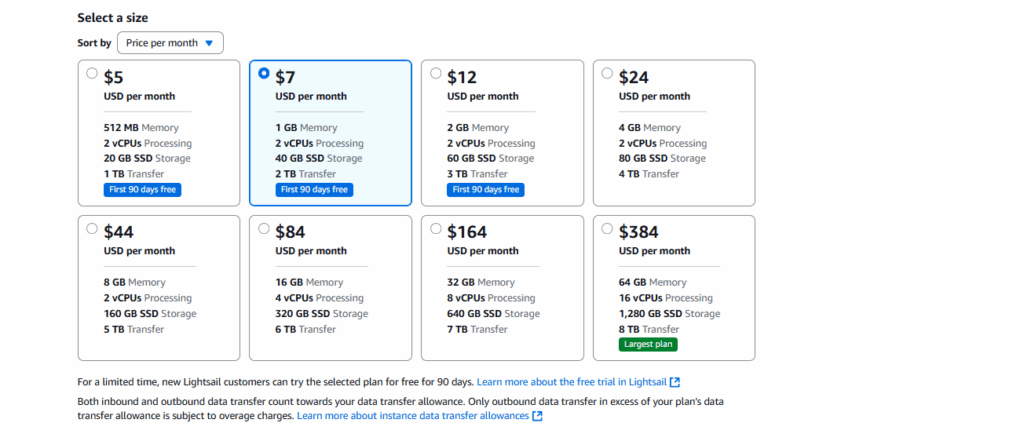The height and width of the screenshot is (423, 1024).
Task: Click the First 90 days free badge on $5 plan
Action: point(142,189)
